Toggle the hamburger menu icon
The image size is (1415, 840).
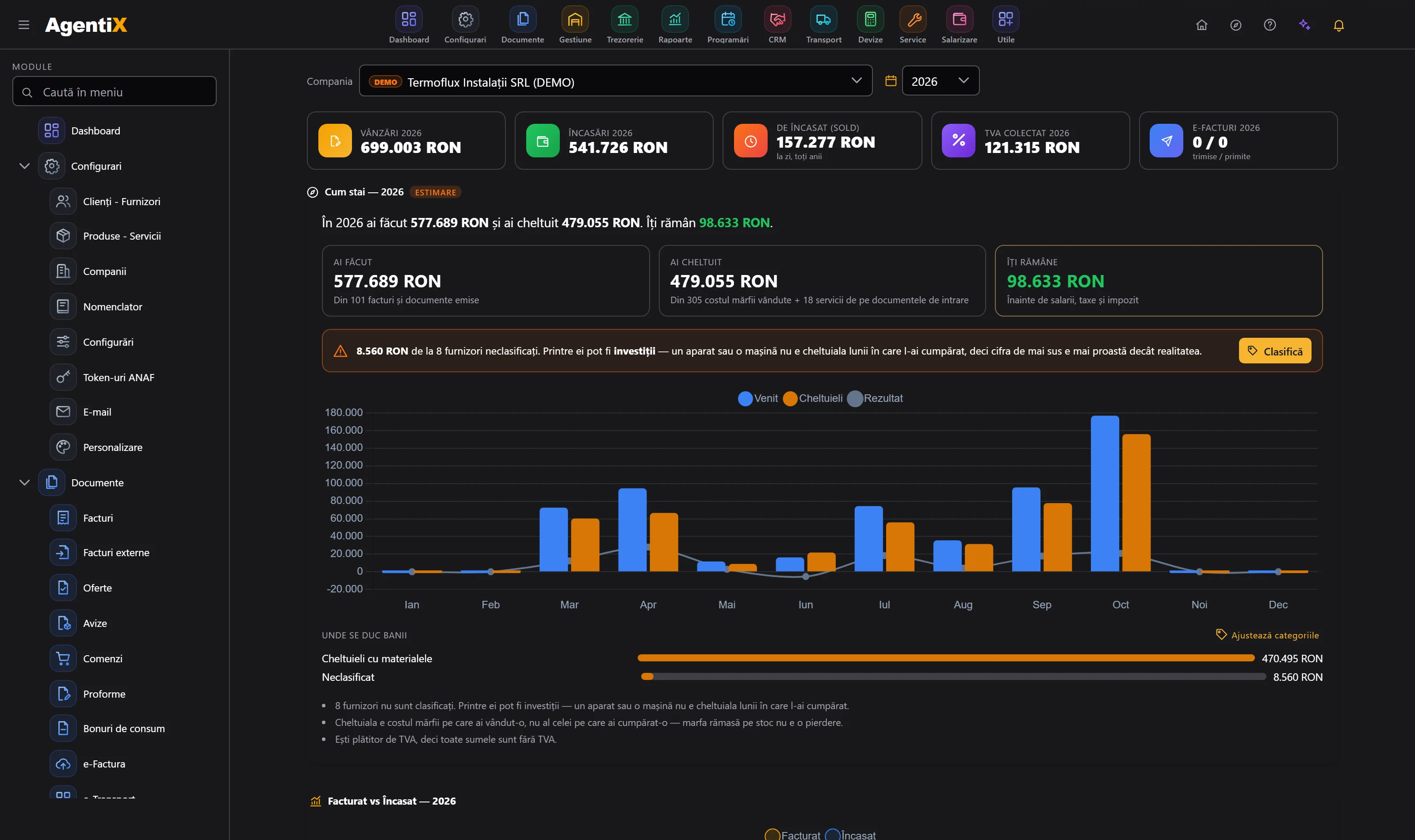pyautogui.click(x=24, y=25)
